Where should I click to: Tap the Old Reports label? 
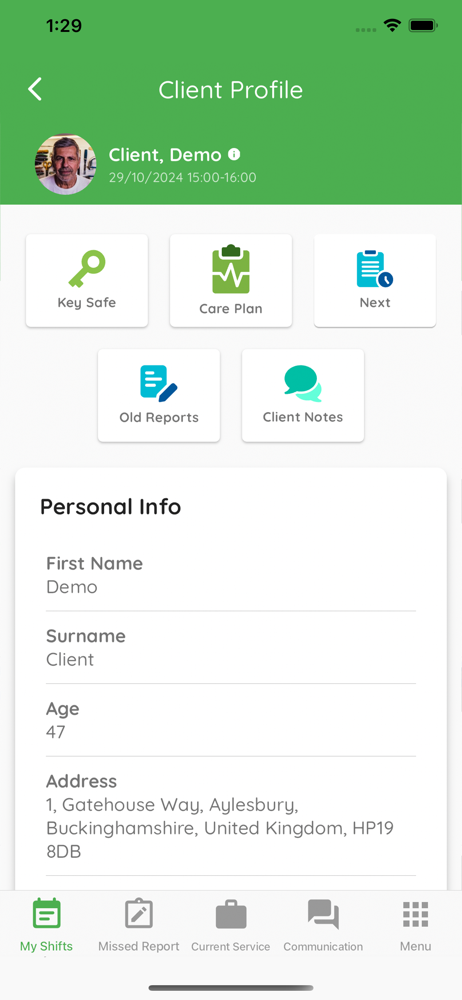[x=159, y=417]
